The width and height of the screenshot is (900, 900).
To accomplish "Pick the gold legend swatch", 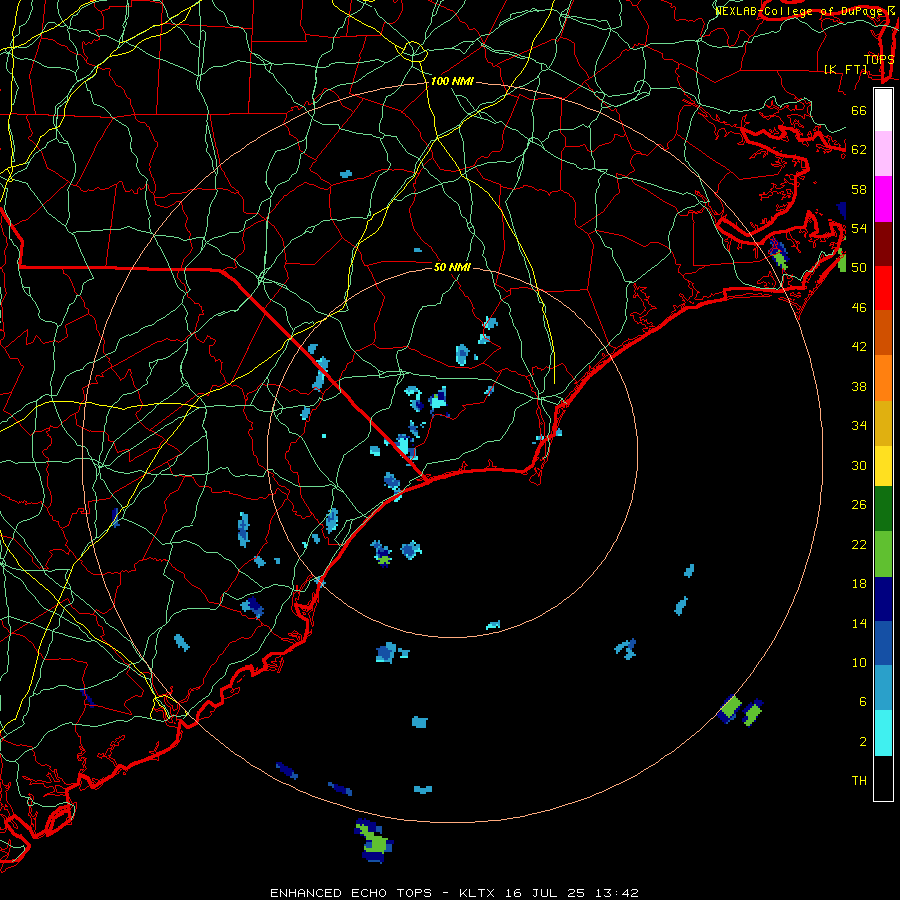I will pyautogui.click(x=883, y=423).
